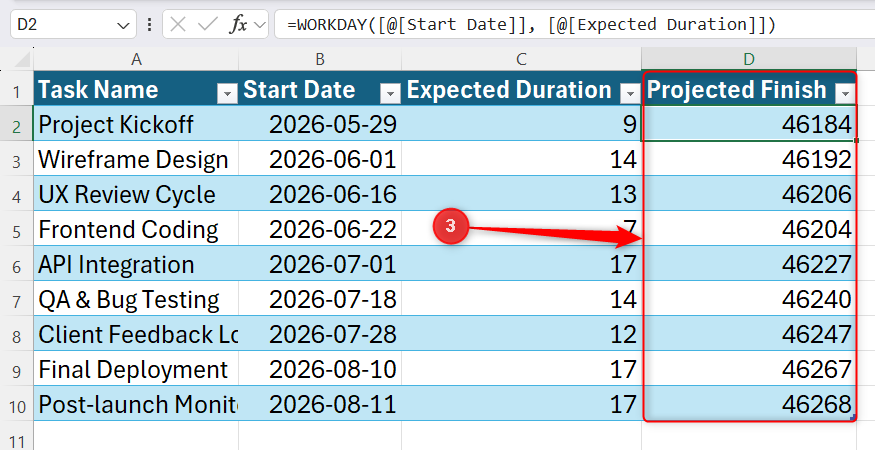The height and width of the screenshot is (450, 875).
Task: Open the Start Date filter dropdown
Action: [x=390, y=94]
